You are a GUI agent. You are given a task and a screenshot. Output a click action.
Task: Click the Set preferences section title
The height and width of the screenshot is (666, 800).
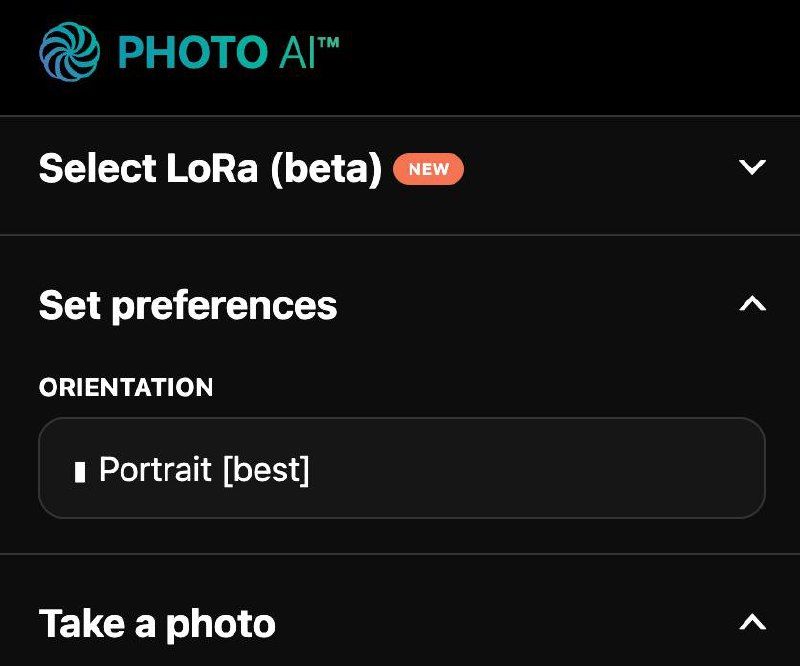pos(188,305)
